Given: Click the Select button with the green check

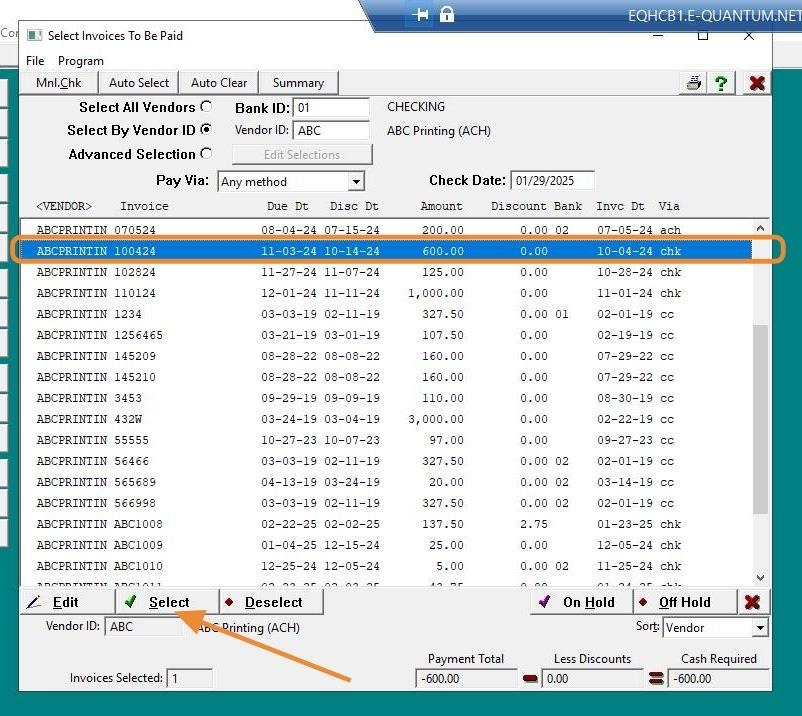Looking at the screenshot, I should [167, 602].
